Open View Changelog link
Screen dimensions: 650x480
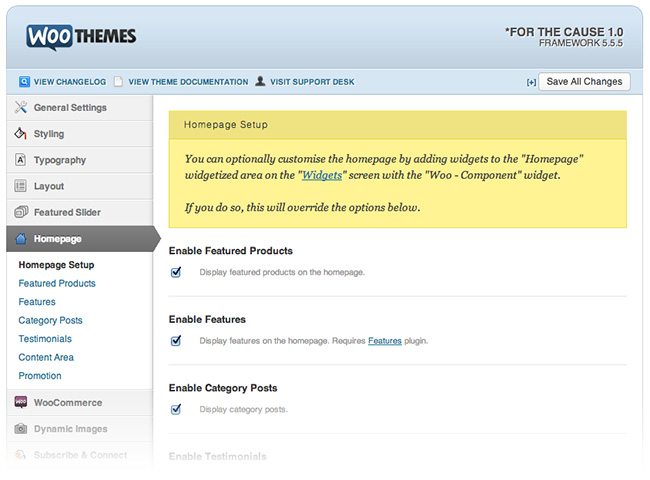70,82
